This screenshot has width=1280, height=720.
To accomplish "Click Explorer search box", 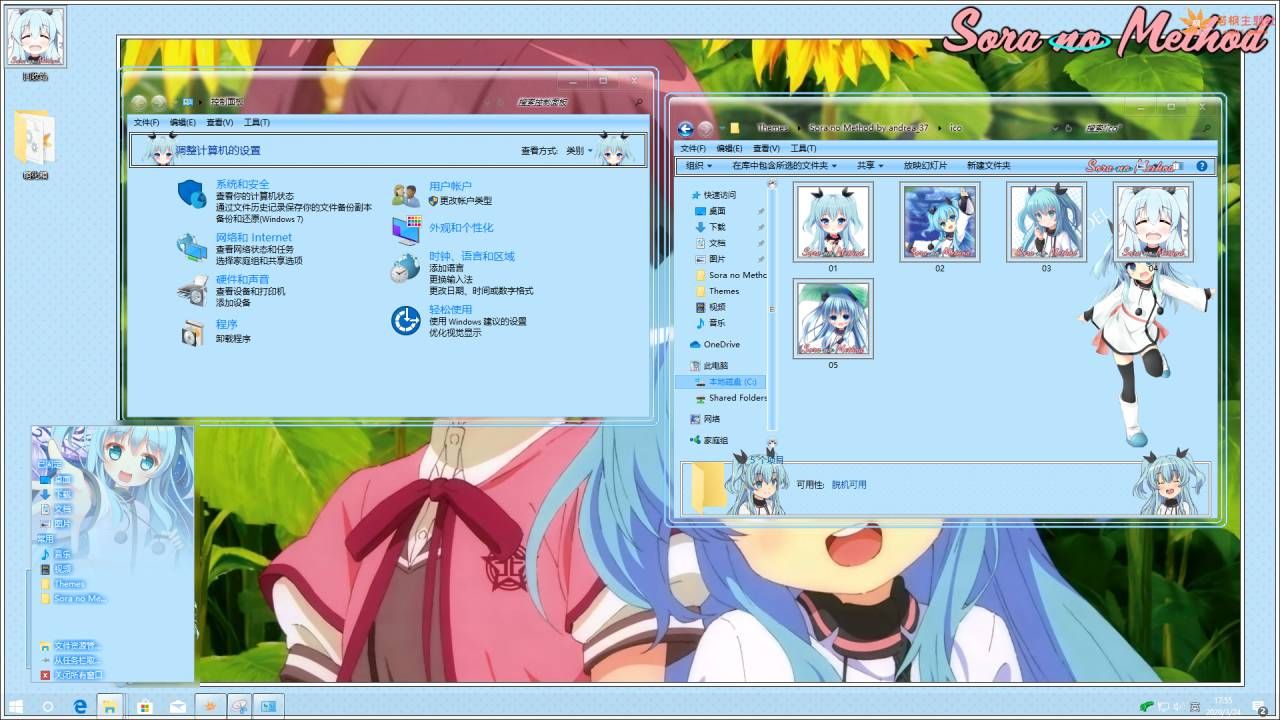I will click(x=1146, y=129).
